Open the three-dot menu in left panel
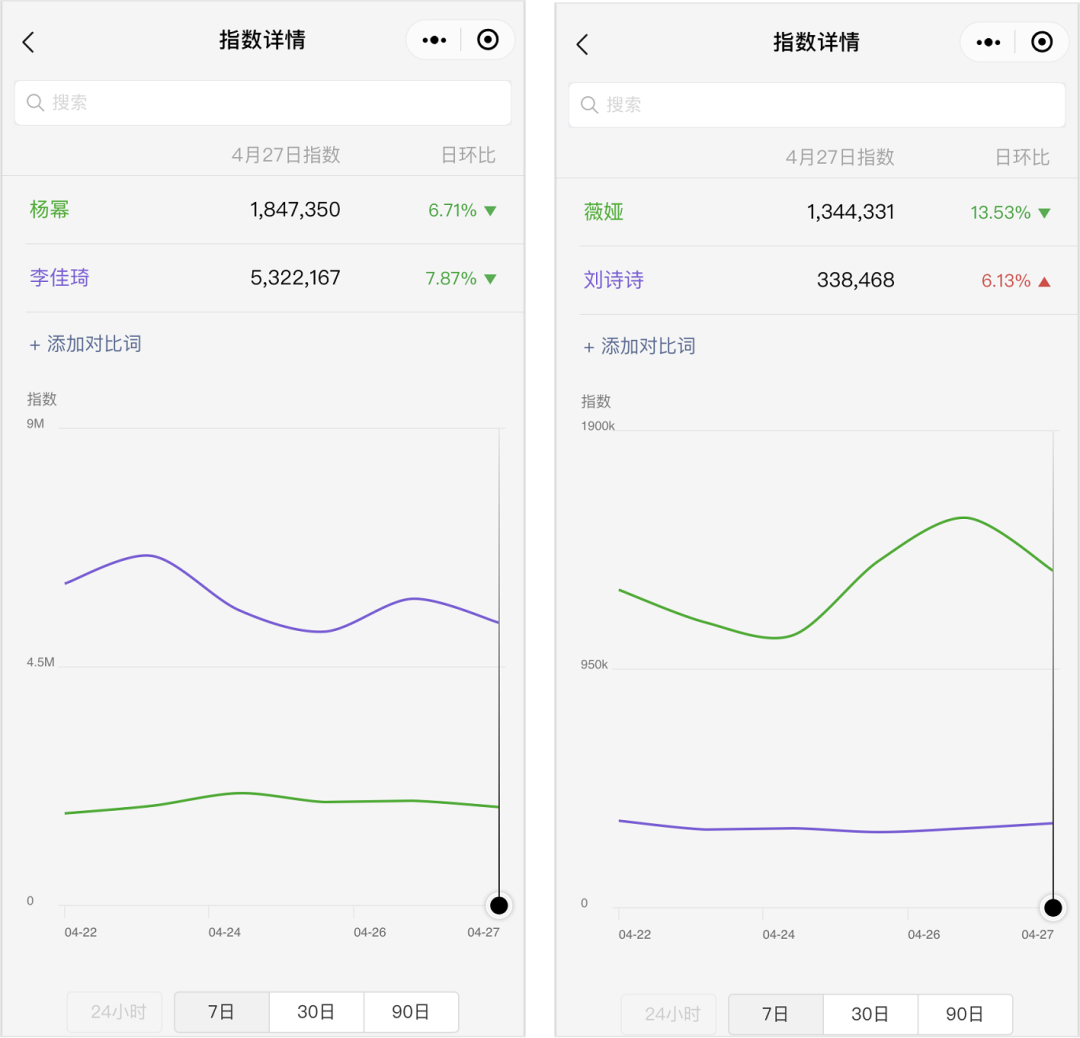Viewport: 1080px width, 1038px height. pos(434,40)
